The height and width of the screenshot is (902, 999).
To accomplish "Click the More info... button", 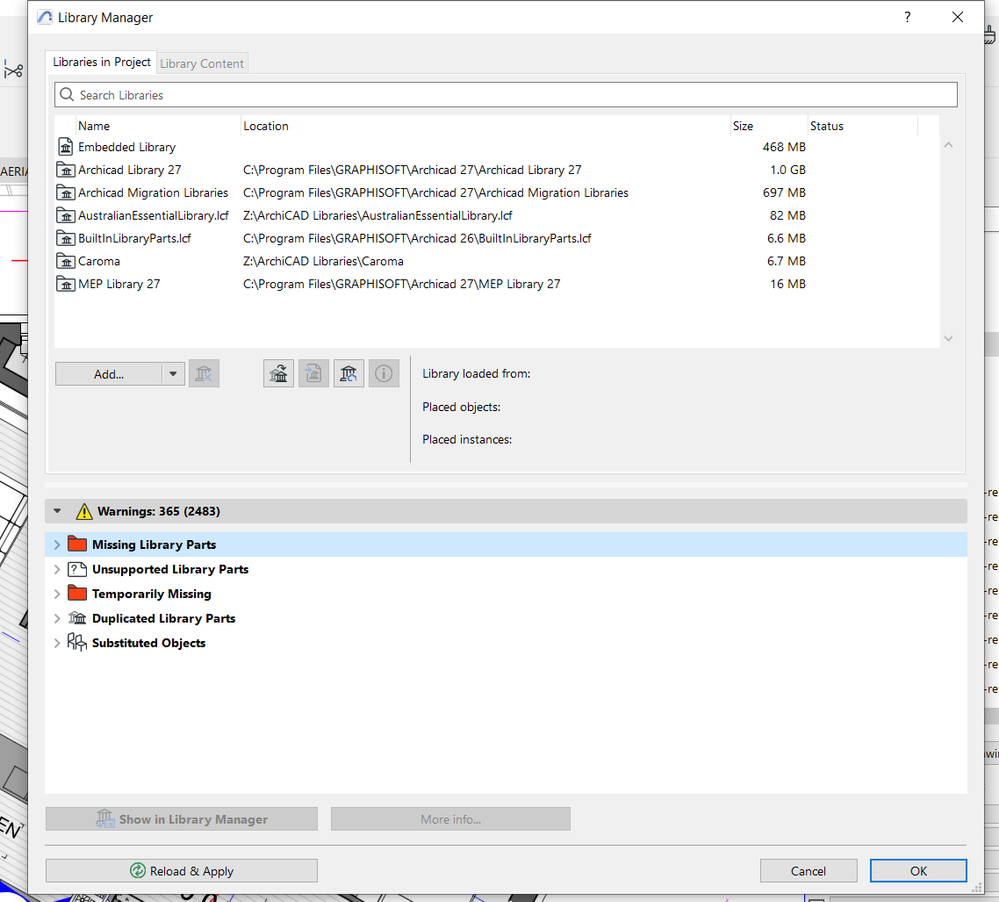I will click(450, 819).
